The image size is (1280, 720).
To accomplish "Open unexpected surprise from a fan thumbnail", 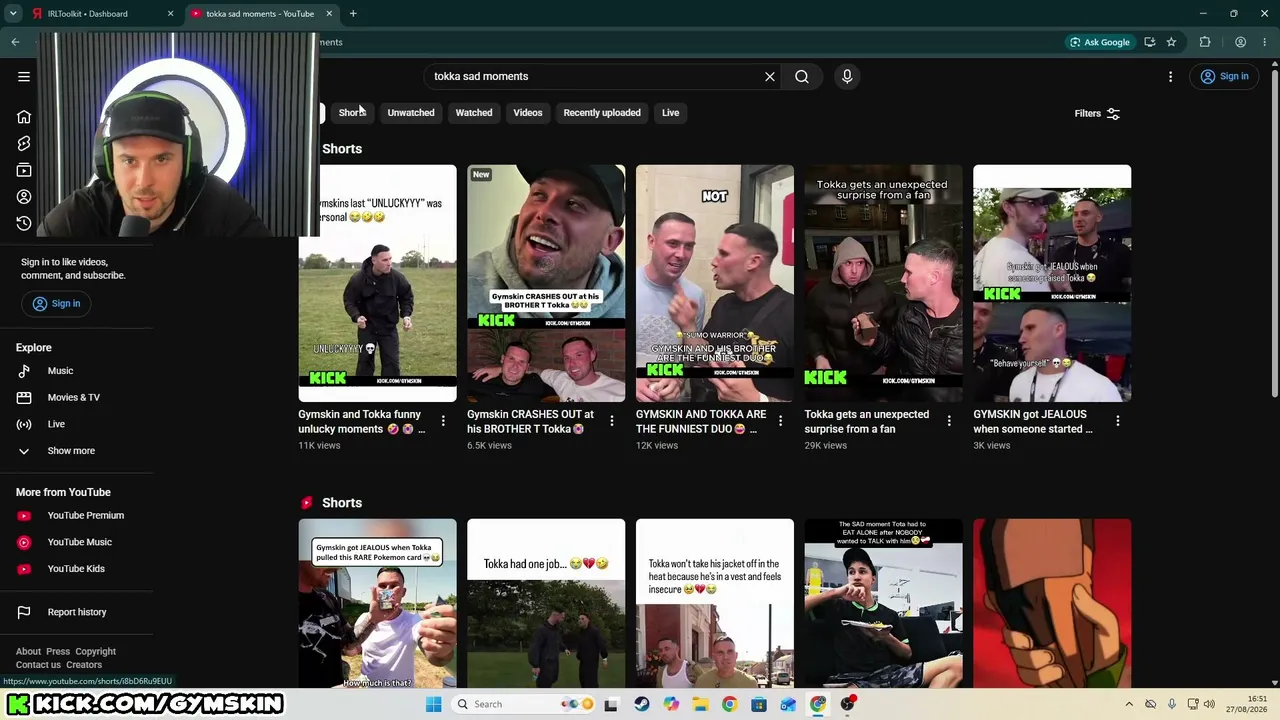I will coord(884,283).
